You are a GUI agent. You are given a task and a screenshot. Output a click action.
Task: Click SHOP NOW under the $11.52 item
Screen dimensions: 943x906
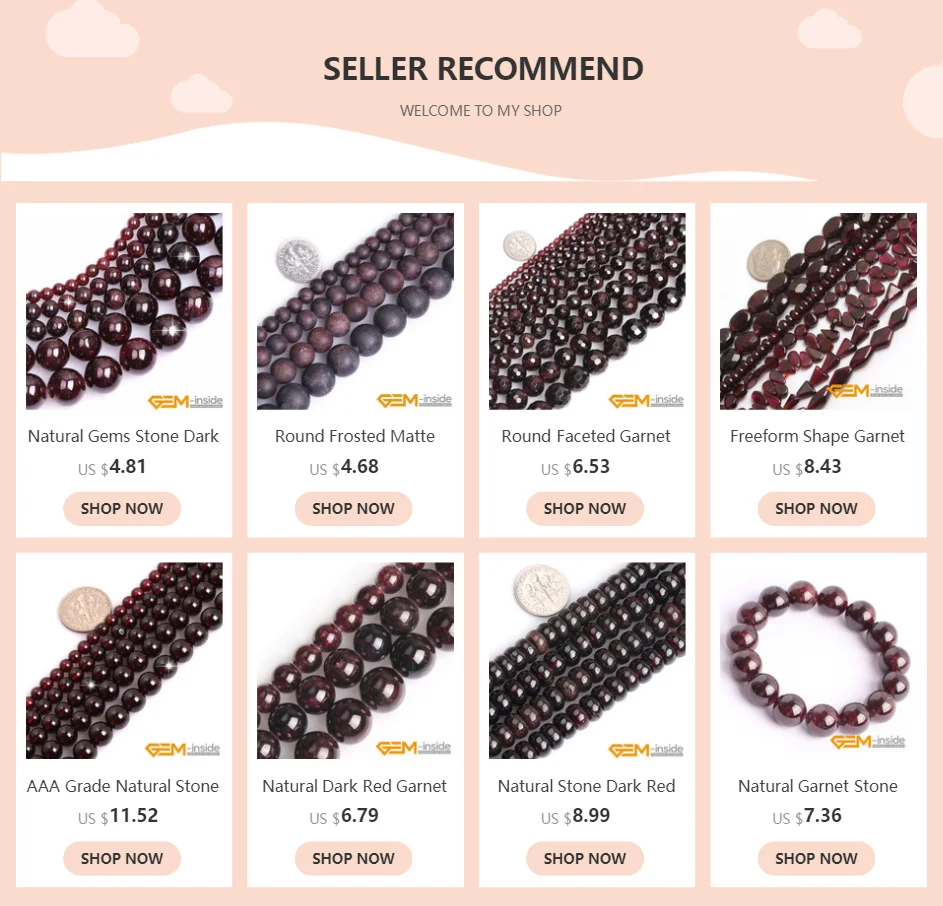(122, 858)
